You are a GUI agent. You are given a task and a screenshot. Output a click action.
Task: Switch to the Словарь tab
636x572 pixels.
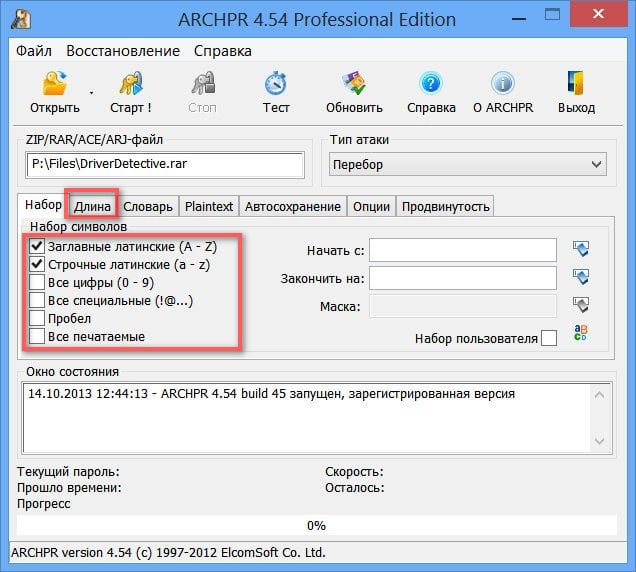[148, 206]
